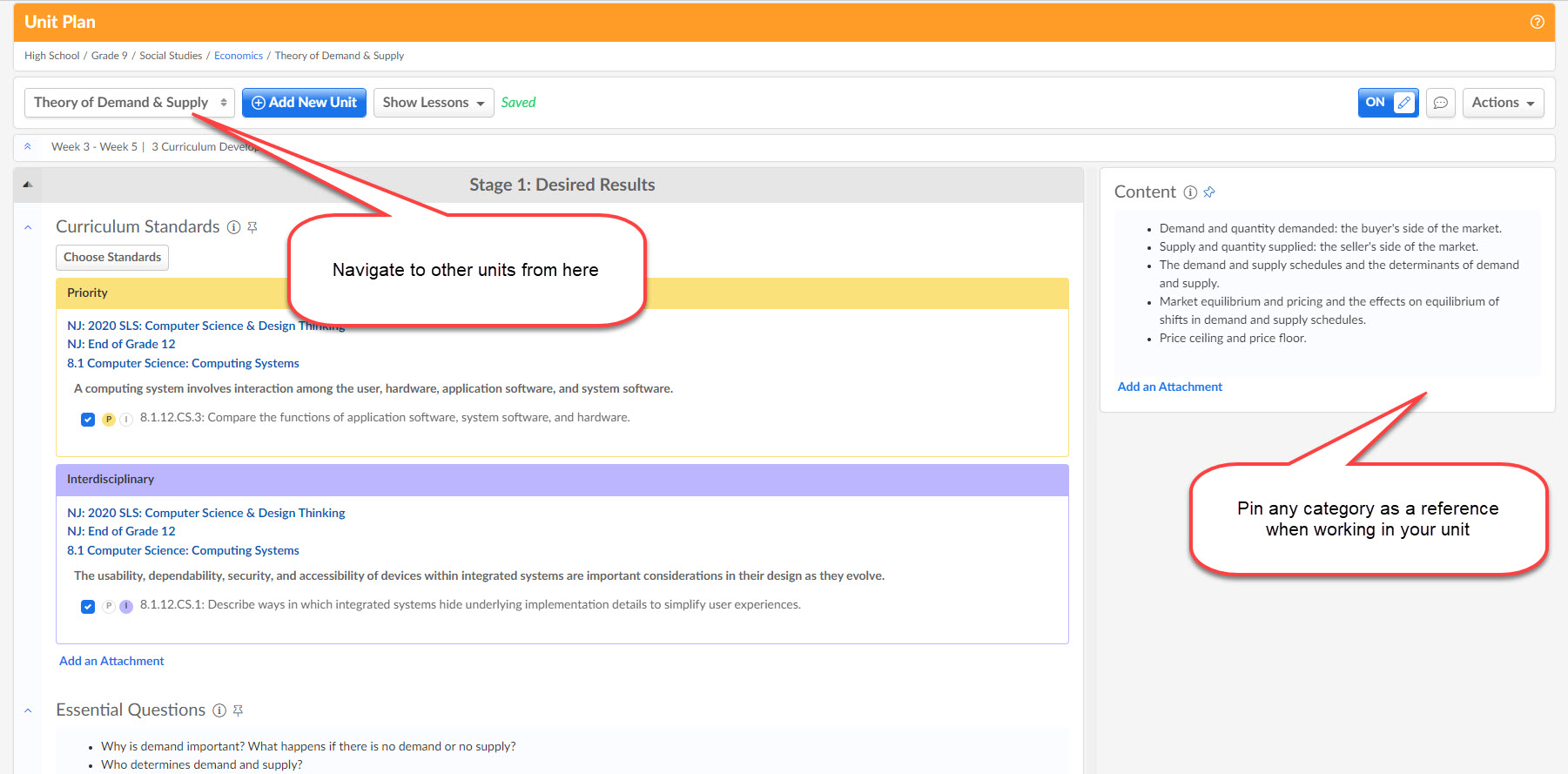This screenshot has height=774, width=1568.
Task: Open NJ: End of Grade 12 under Interdisciplinary
Action: [121, 531]
